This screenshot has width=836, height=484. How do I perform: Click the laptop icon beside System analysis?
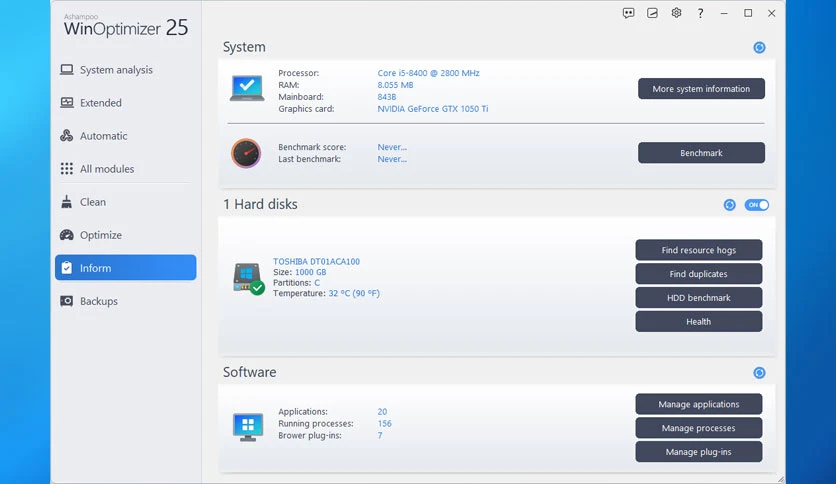pos(67,70)
